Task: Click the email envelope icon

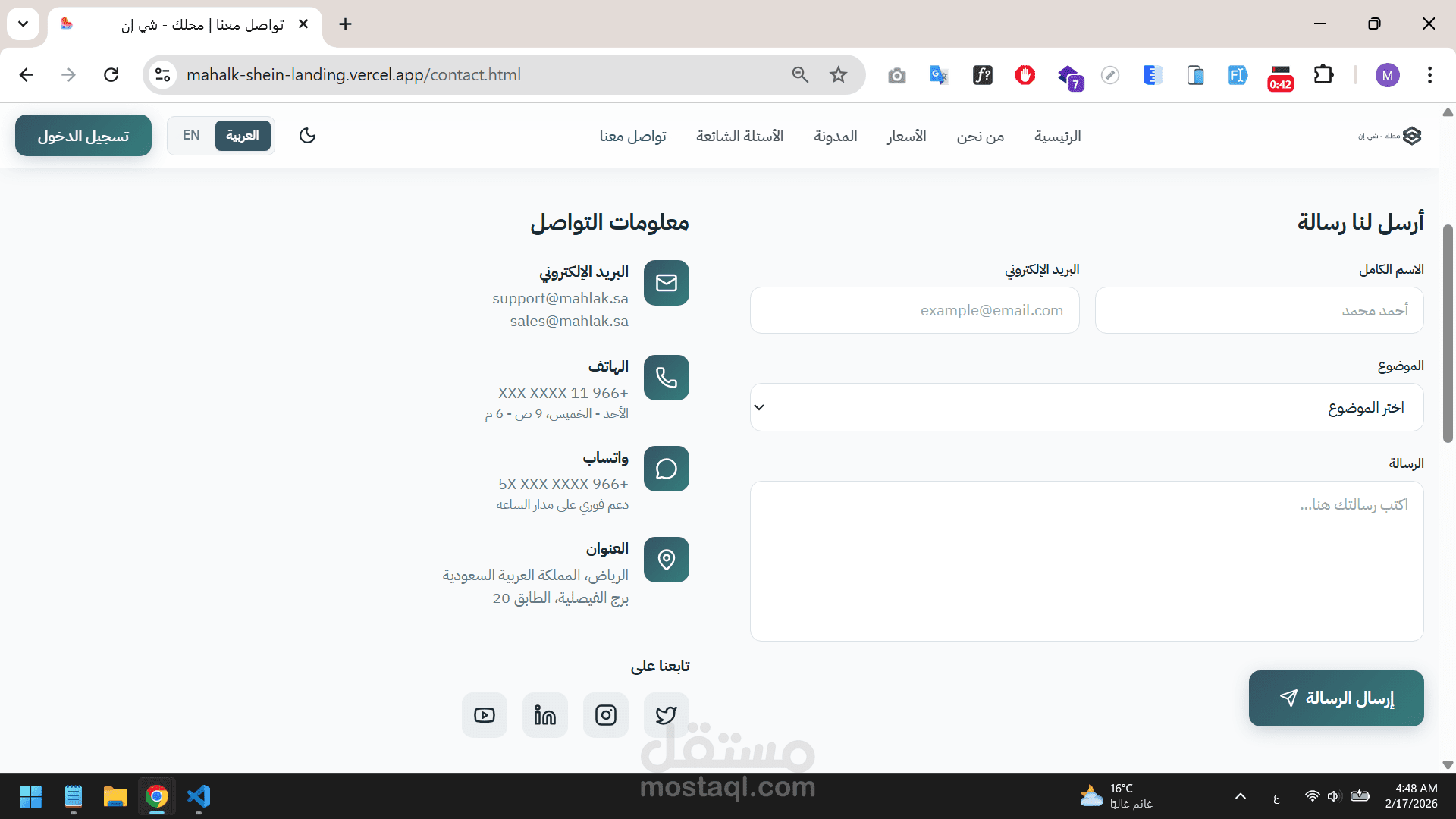Action: coord(666,283)
